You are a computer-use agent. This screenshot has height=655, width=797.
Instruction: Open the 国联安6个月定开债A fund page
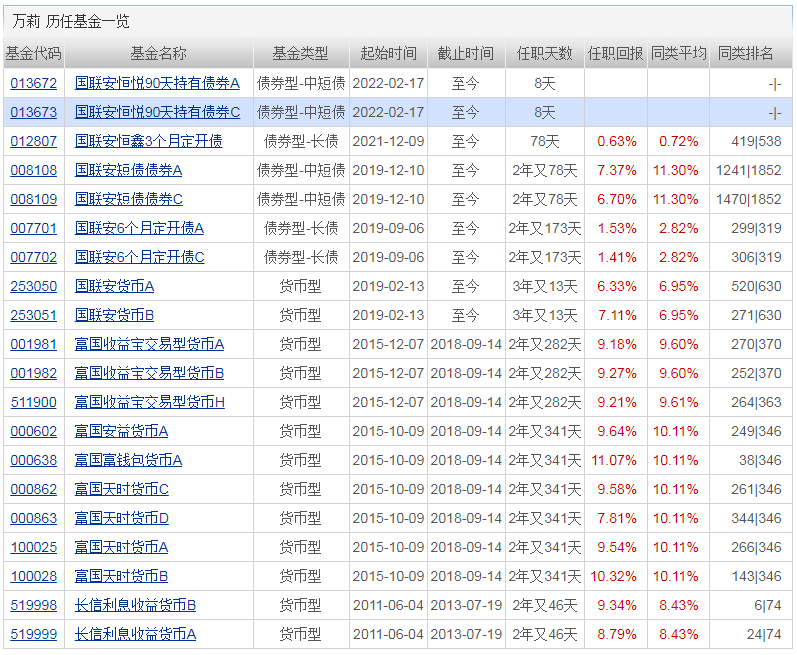coord(139,228)
